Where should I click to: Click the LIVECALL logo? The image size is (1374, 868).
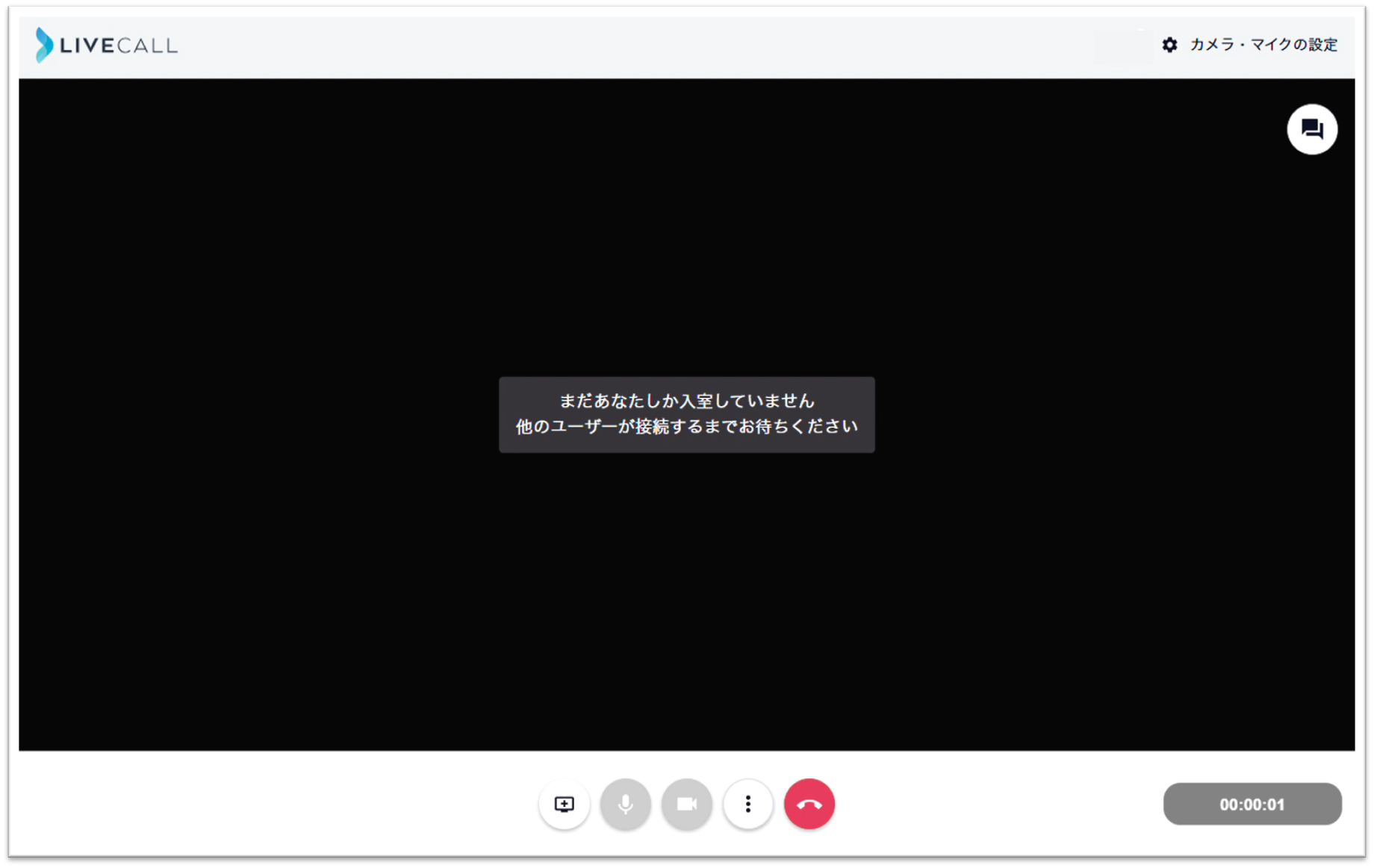point(105,45)
